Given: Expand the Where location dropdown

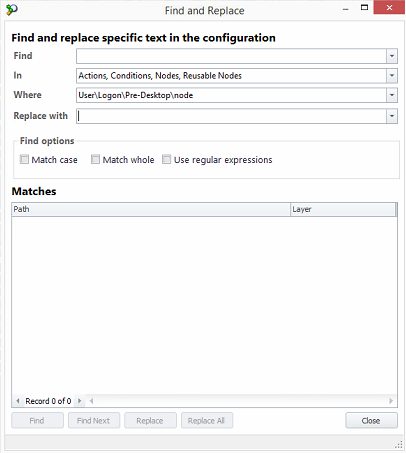Looking at the screenshot, I should click(x=392, y=95).
